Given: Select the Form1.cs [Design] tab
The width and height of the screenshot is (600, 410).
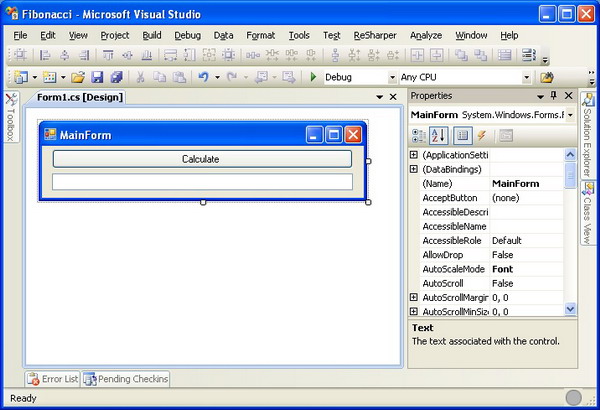Looking at the screenshot, I should 80,97.
